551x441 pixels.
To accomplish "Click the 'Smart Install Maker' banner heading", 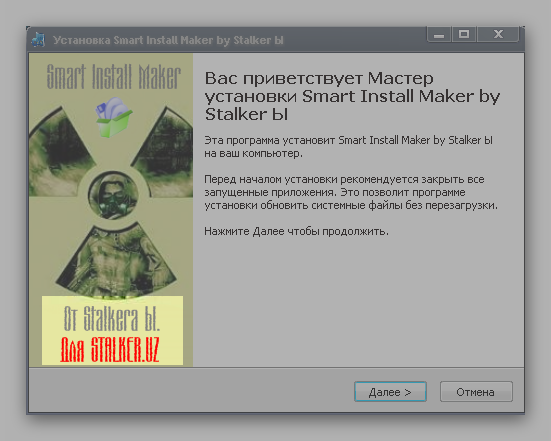I will 114,77.
